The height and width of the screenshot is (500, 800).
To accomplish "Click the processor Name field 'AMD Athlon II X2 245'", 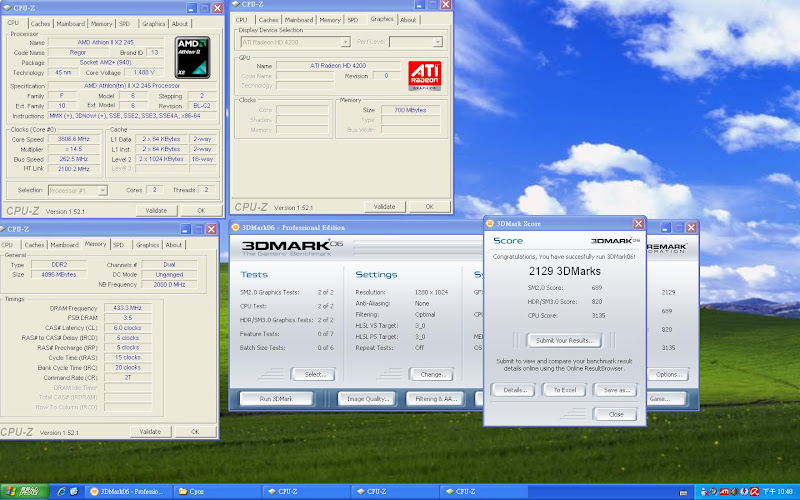I will 106,42.
